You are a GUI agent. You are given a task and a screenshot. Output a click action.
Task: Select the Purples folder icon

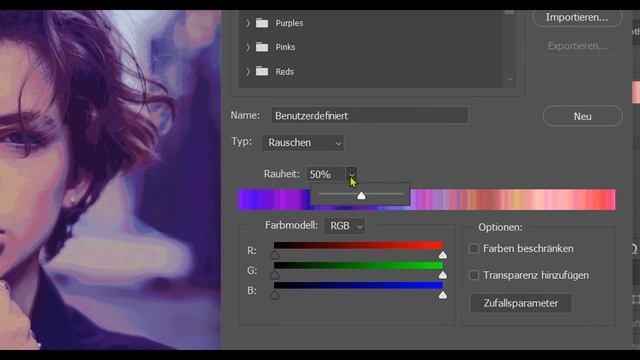click(262, 23)
